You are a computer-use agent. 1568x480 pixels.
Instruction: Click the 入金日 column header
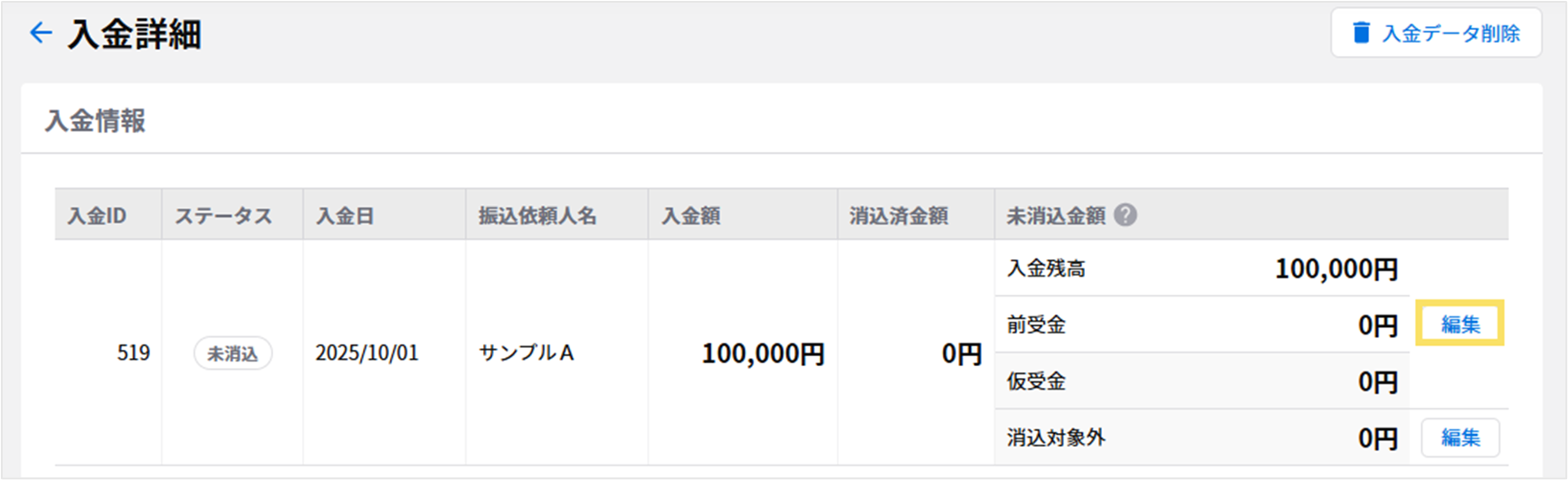coord(344,216)
